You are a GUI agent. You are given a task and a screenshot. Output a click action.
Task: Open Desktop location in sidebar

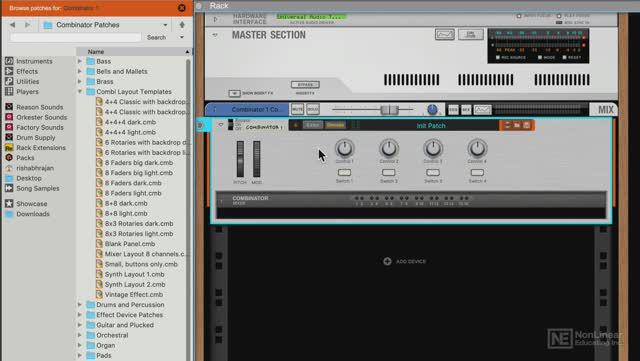coord(29,178)
